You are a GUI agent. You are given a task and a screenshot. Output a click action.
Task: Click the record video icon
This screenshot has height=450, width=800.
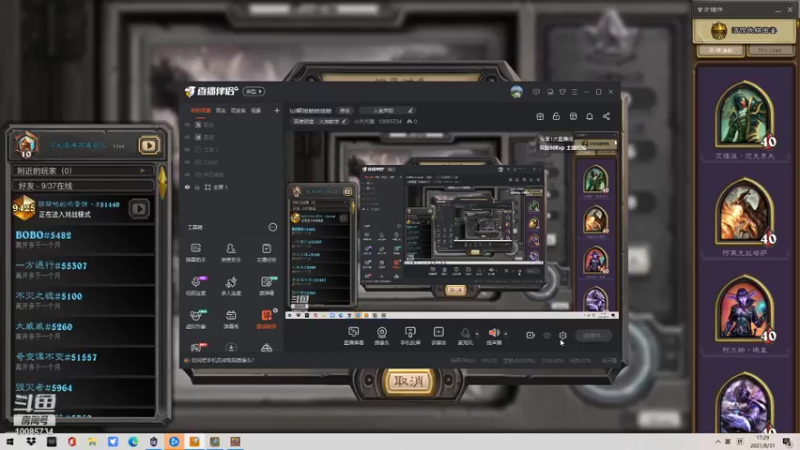point(530,335)
